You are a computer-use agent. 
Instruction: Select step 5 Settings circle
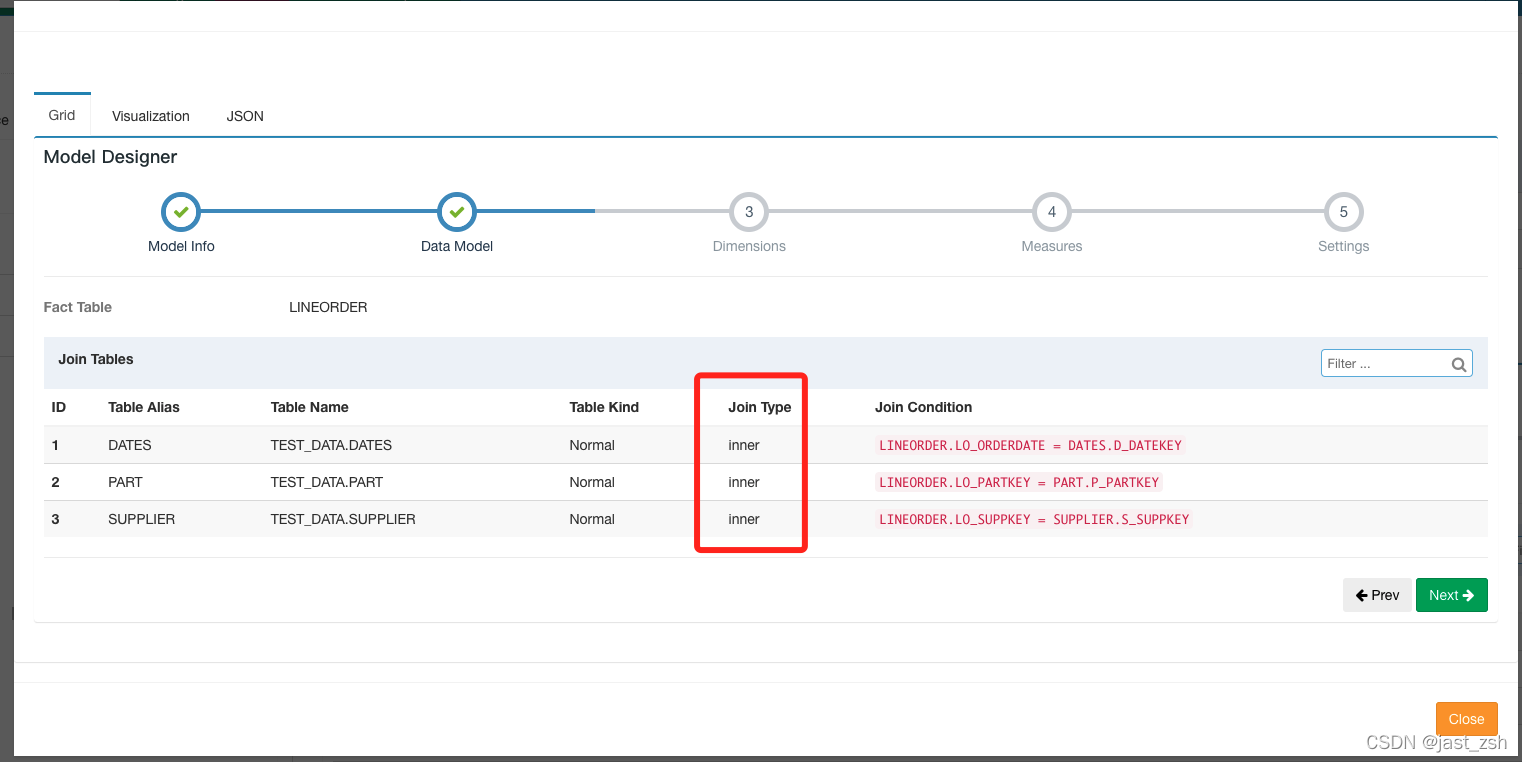point(1344,212)
